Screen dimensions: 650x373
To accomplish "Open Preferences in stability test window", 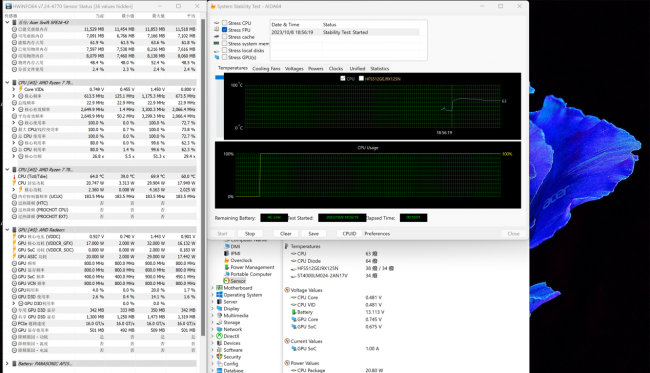I will pyautogui.click(x=377, y=234).
